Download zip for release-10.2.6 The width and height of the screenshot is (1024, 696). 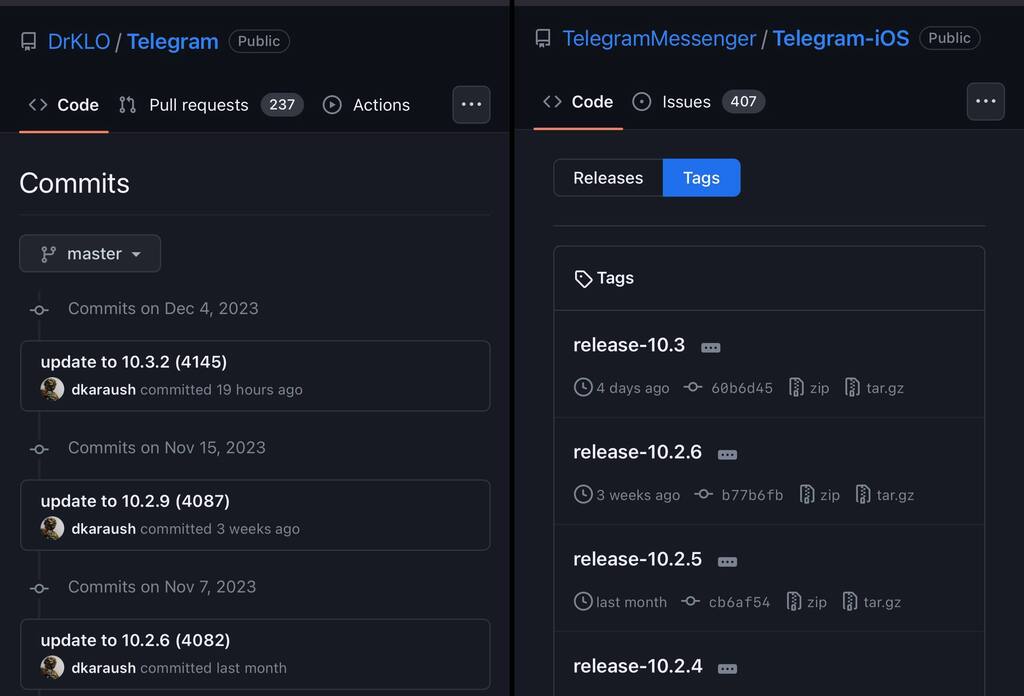(x=830, y=495)
